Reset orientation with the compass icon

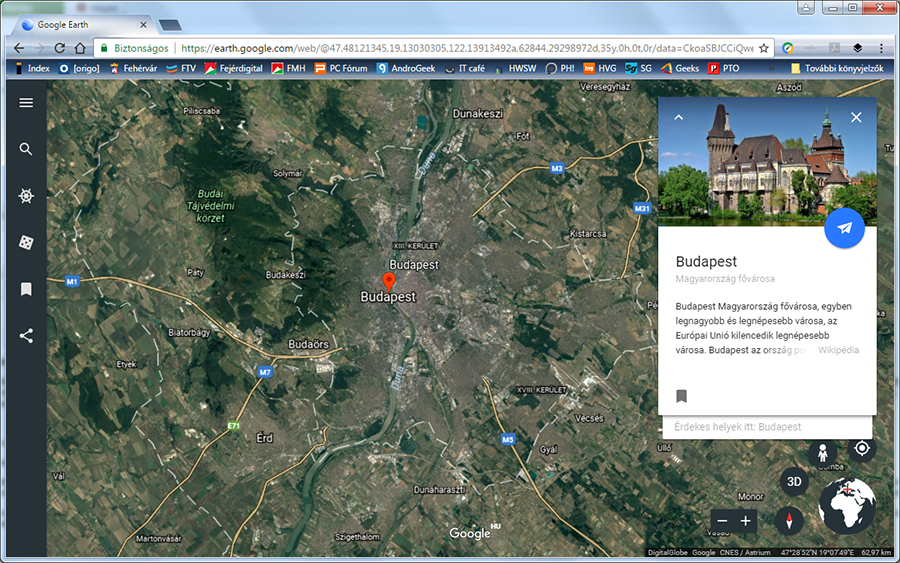(x=789, y=521)
